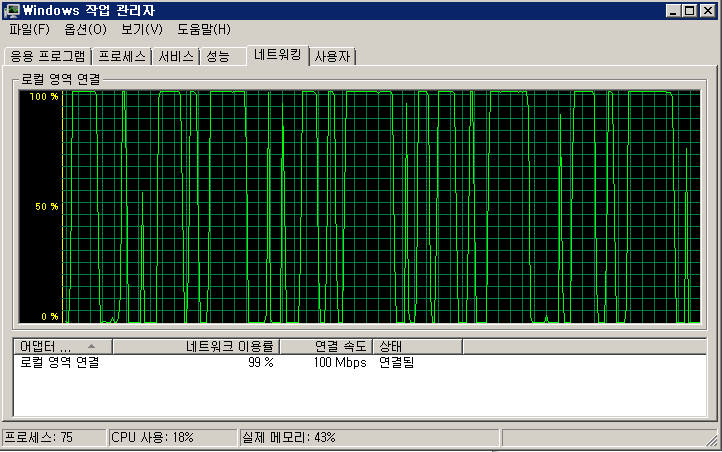This screenshot has height=452, width=722.
Task: Switch to the 프로세스 tab
Action: 122,56
